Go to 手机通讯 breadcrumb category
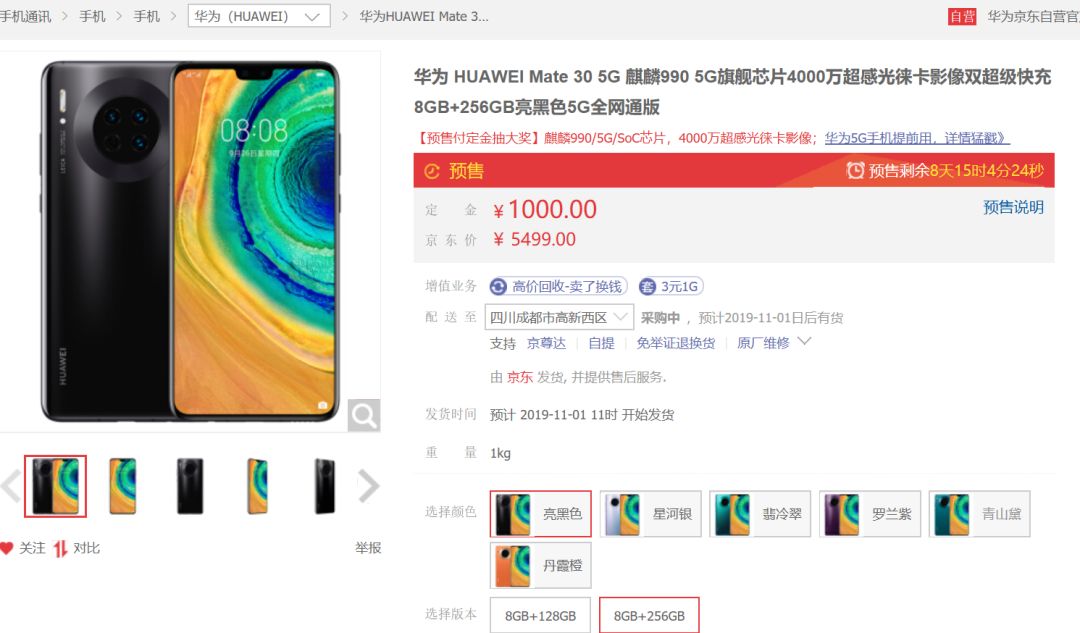Screen dimensions: 1080x633 (25, 17)
